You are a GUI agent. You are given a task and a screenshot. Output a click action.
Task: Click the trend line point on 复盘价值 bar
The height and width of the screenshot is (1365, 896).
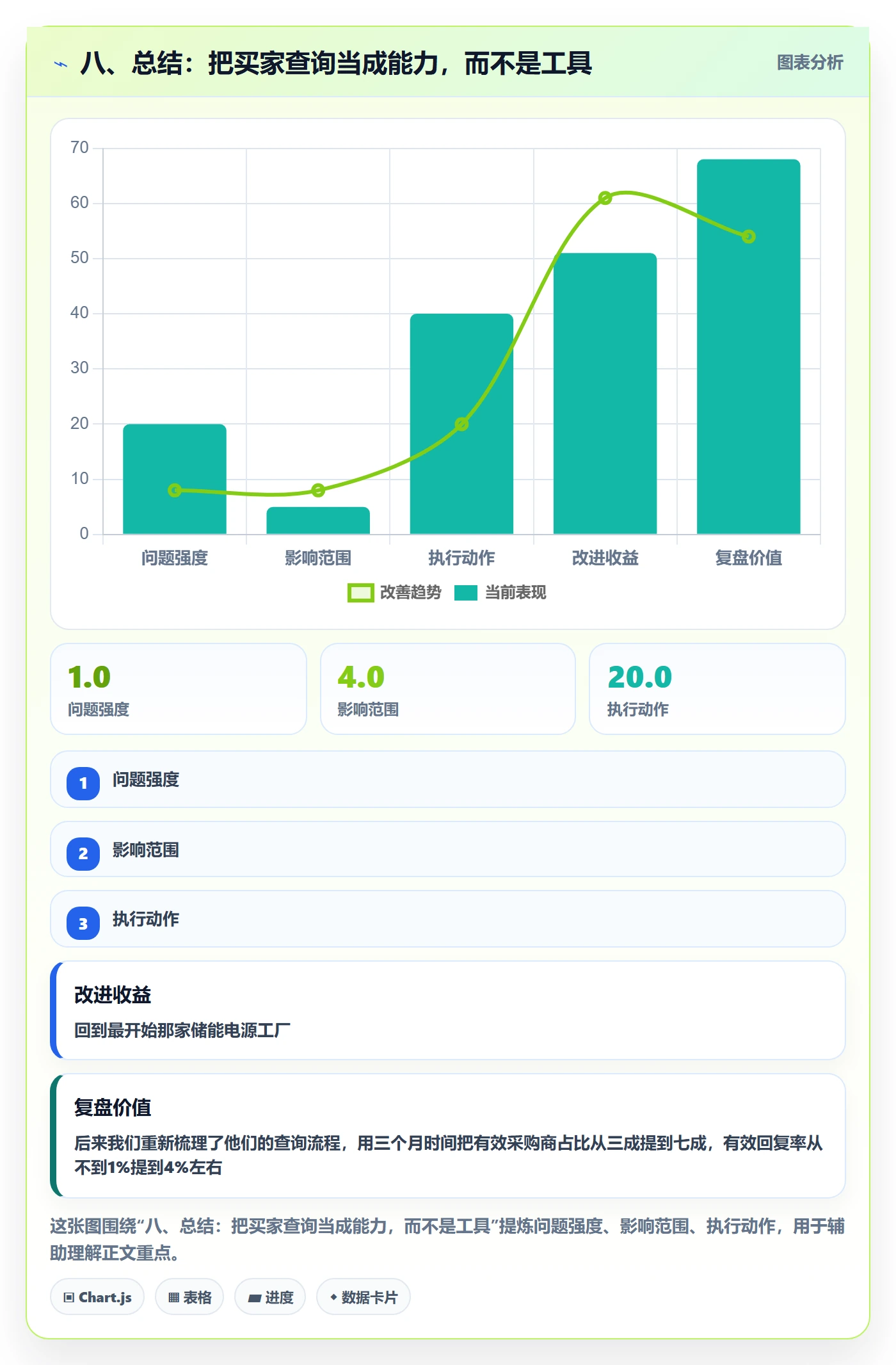coord(749,237)
